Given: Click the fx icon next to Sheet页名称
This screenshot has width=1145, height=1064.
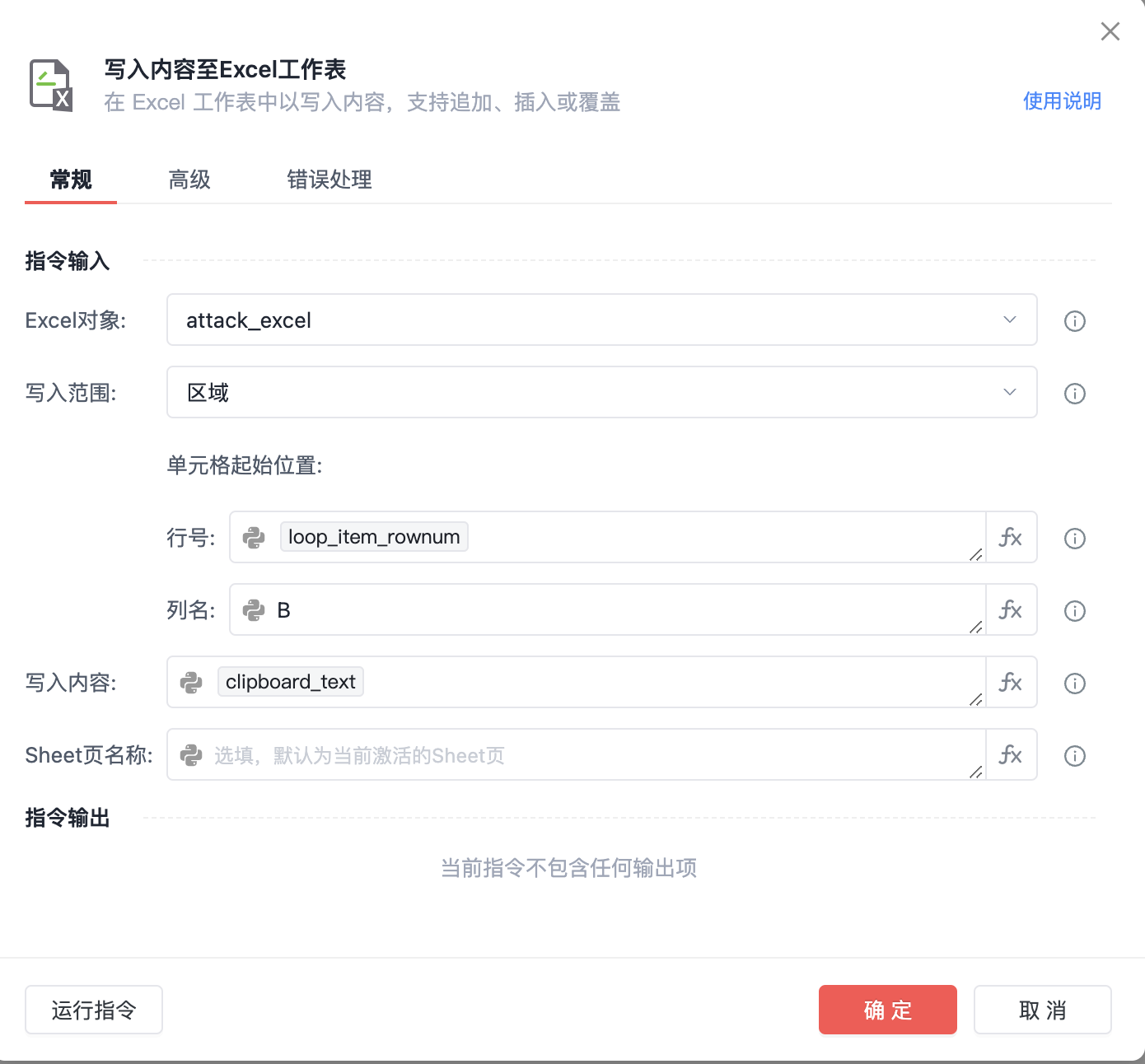Looking at the screenshot, I should (x=1011, y=754).
